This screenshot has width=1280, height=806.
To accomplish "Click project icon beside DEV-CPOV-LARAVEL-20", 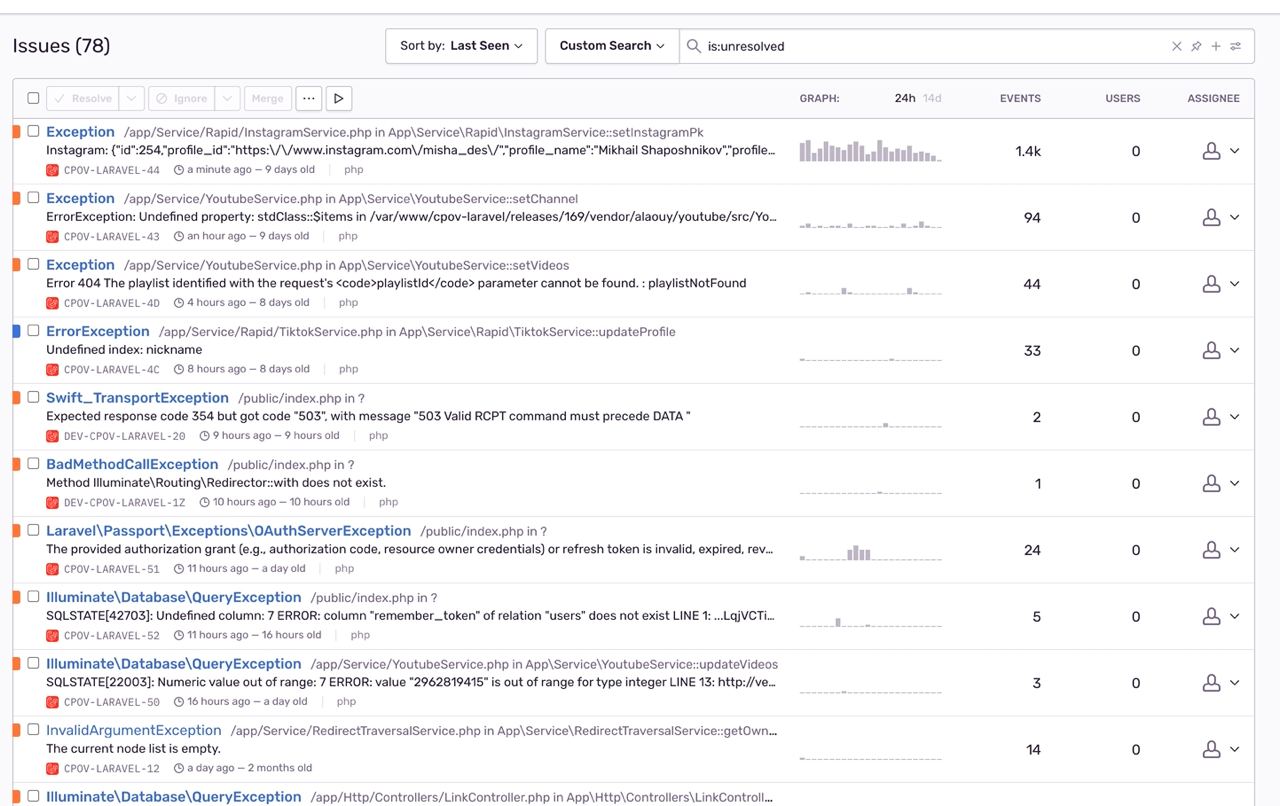I will [x=53, y=436].
